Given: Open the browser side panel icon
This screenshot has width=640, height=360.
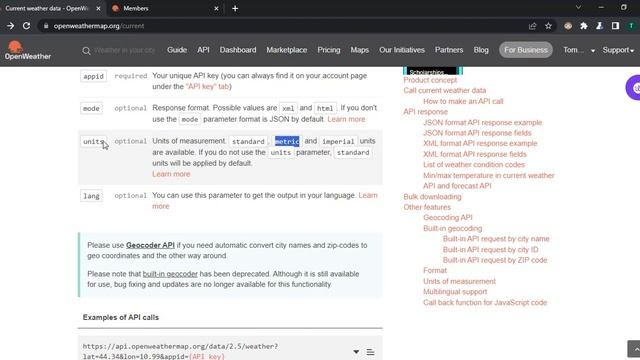Looking at the screenshot, I should [615, 26].
